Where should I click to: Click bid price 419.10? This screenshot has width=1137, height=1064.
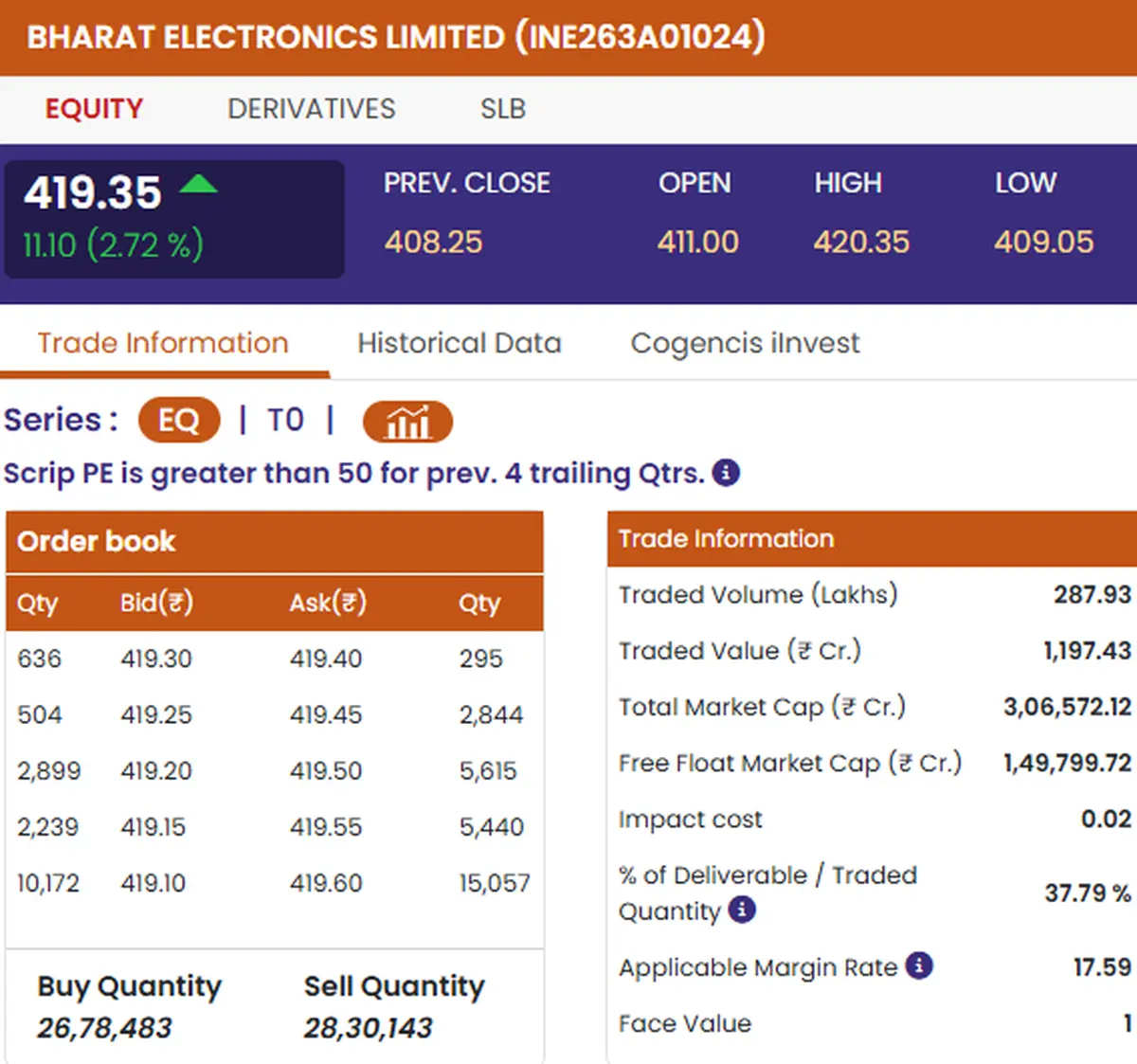(153, 883)
